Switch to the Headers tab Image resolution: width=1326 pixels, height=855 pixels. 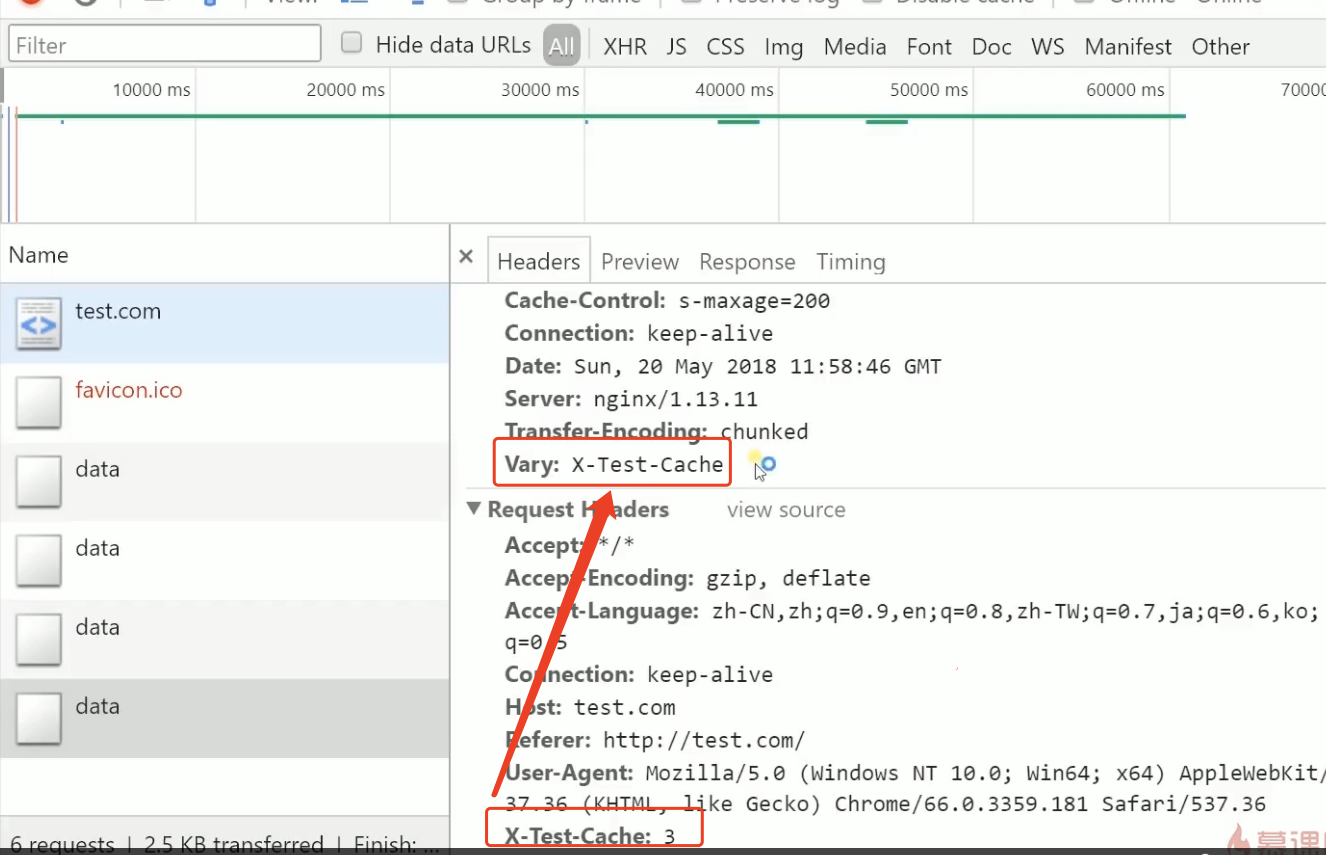538,262
